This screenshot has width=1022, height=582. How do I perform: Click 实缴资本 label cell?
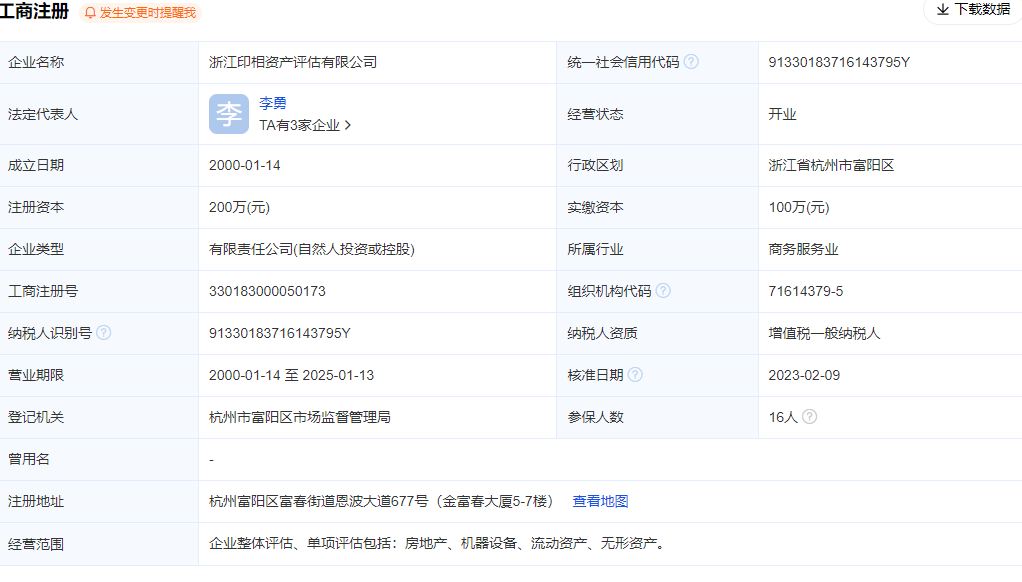657,207
